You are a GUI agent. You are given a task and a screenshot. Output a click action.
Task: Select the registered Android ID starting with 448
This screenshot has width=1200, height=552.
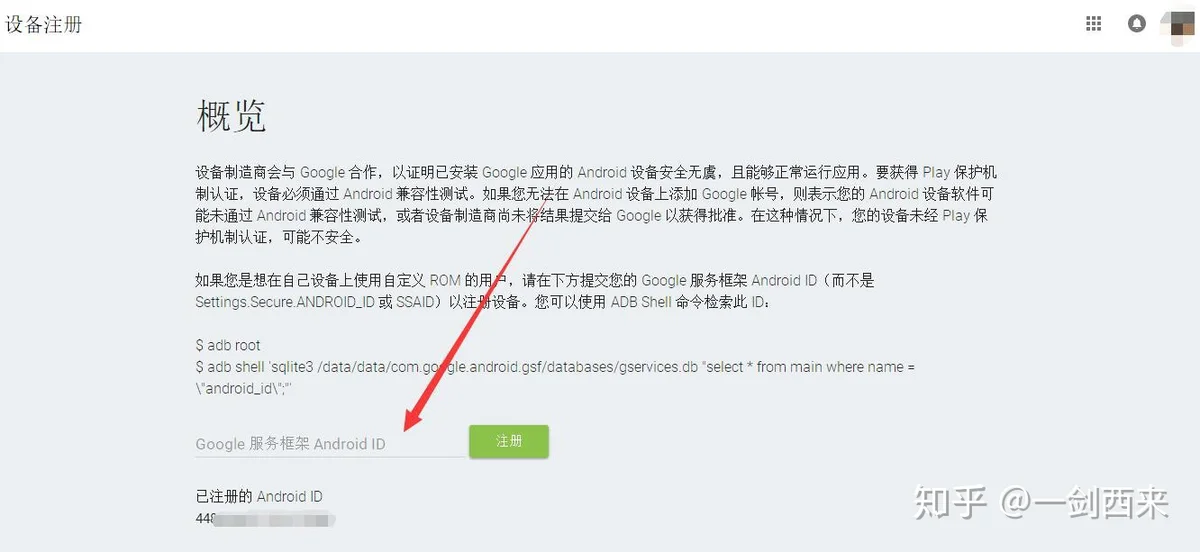point(266,519)
